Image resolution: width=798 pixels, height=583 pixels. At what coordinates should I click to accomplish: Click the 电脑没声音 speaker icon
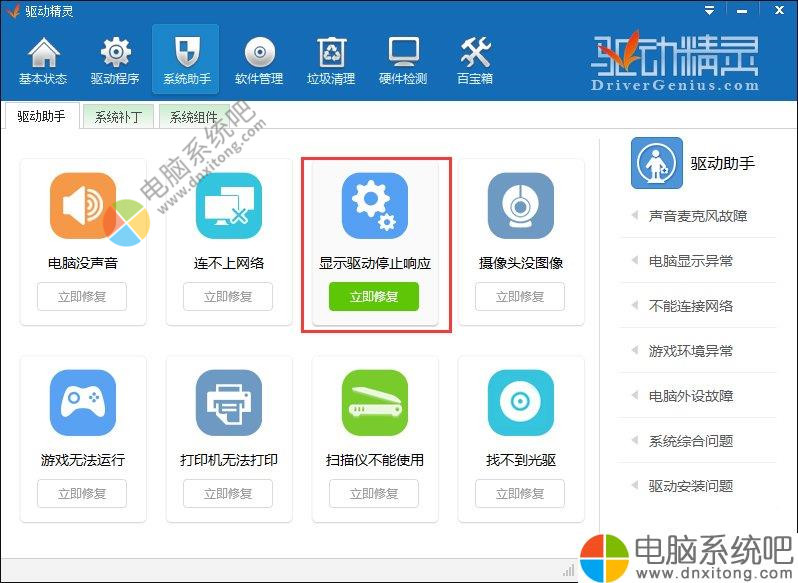pyautogui.click(x=83, y=206)
